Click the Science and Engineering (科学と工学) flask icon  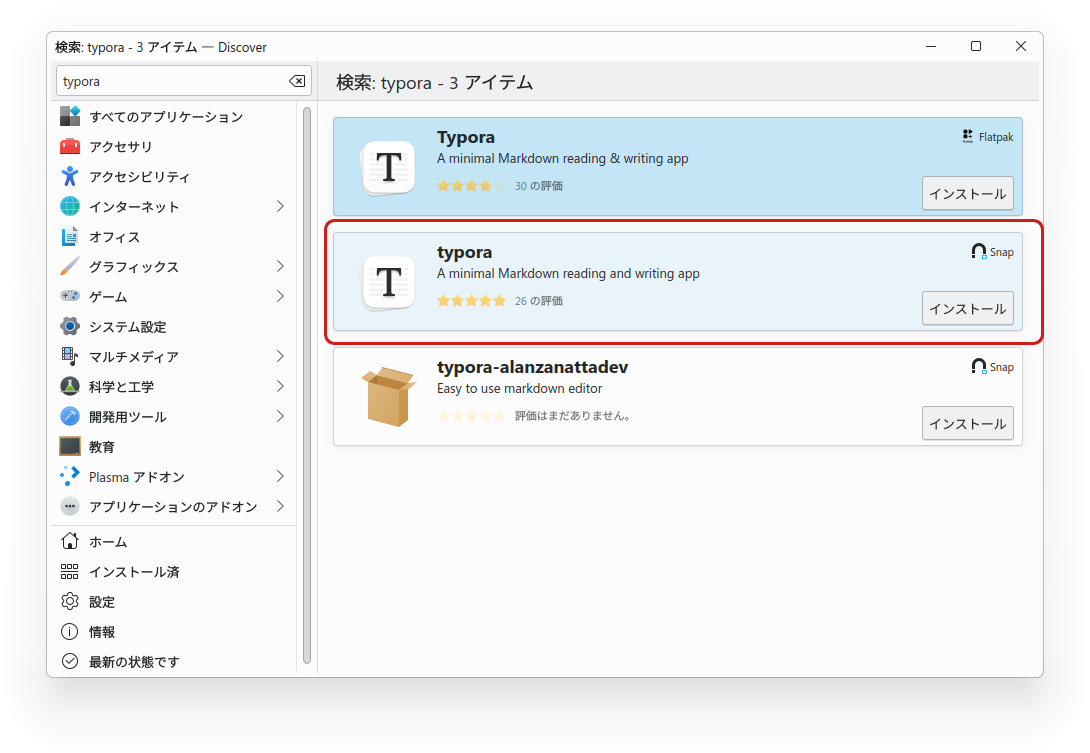[x=70, y=386]
